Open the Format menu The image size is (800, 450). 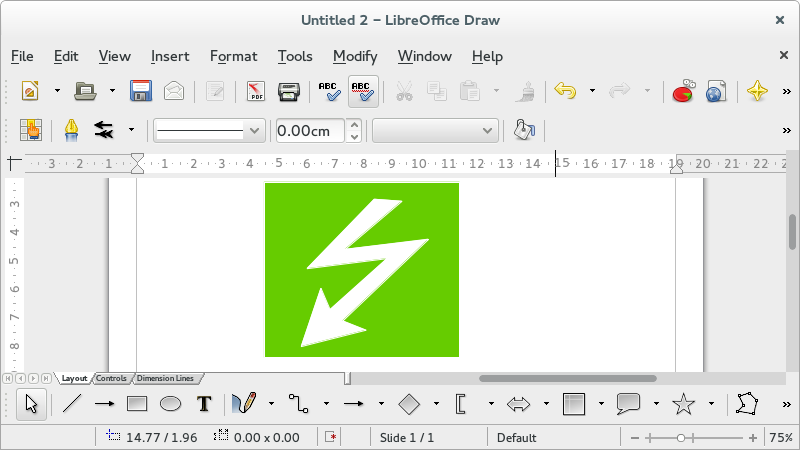coord(234,56)
